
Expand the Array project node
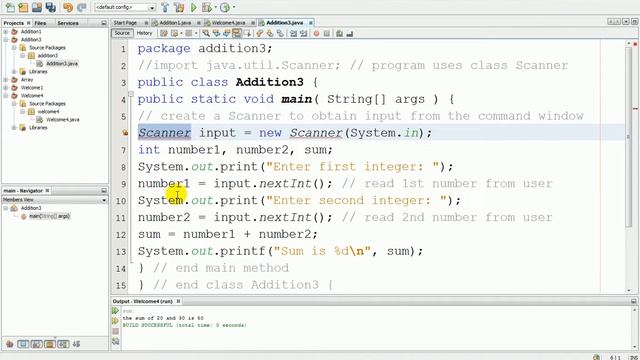click(6, 80)
